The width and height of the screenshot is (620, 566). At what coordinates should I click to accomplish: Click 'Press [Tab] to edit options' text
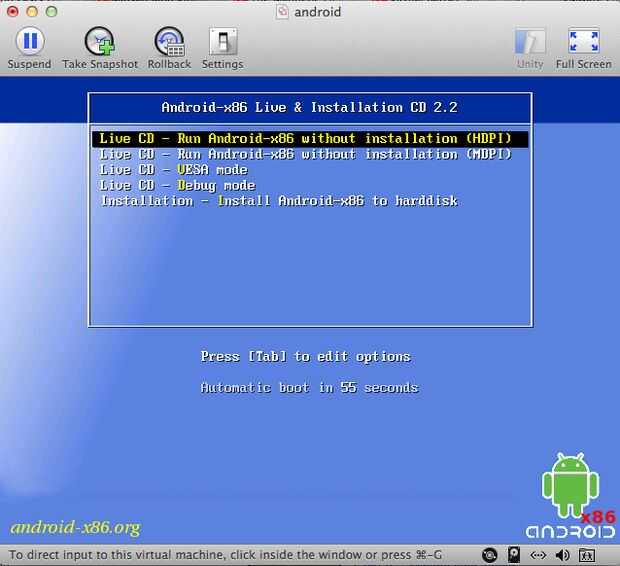[306, 357]
